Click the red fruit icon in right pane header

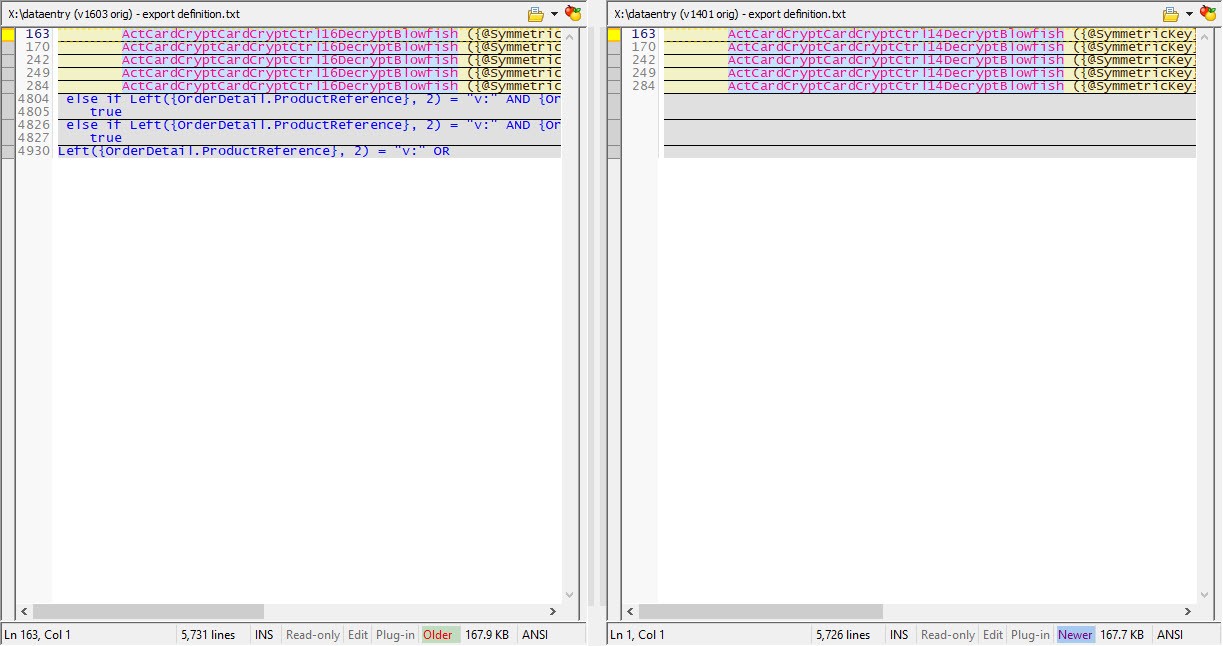(1207, 14)
